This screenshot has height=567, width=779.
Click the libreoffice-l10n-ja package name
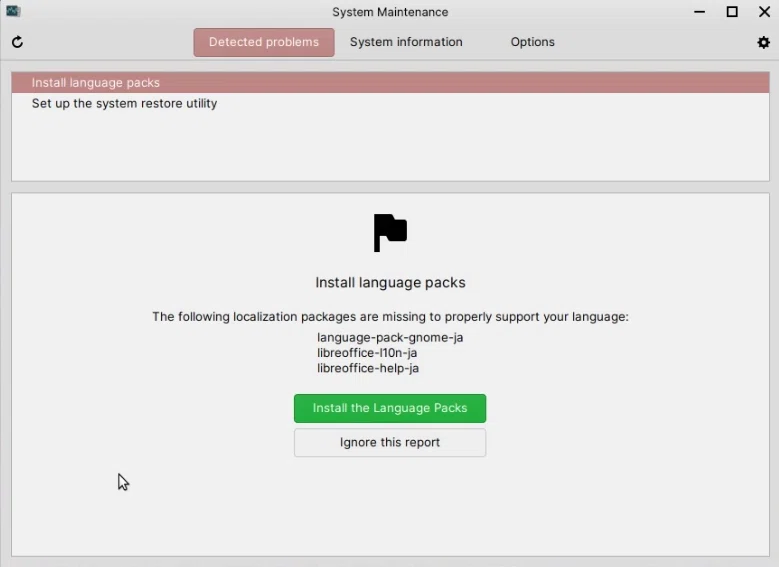(x=367, y=353)
